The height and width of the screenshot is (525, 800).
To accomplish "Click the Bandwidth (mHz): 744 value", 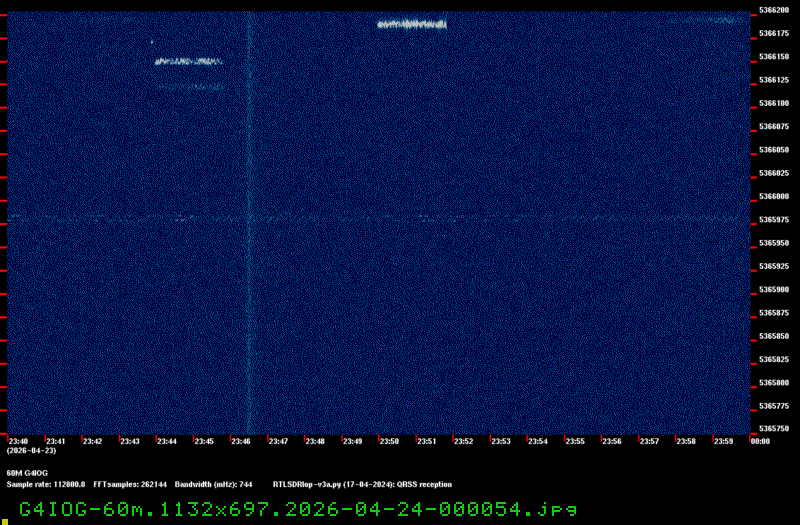I will click(x=214, y=485).
